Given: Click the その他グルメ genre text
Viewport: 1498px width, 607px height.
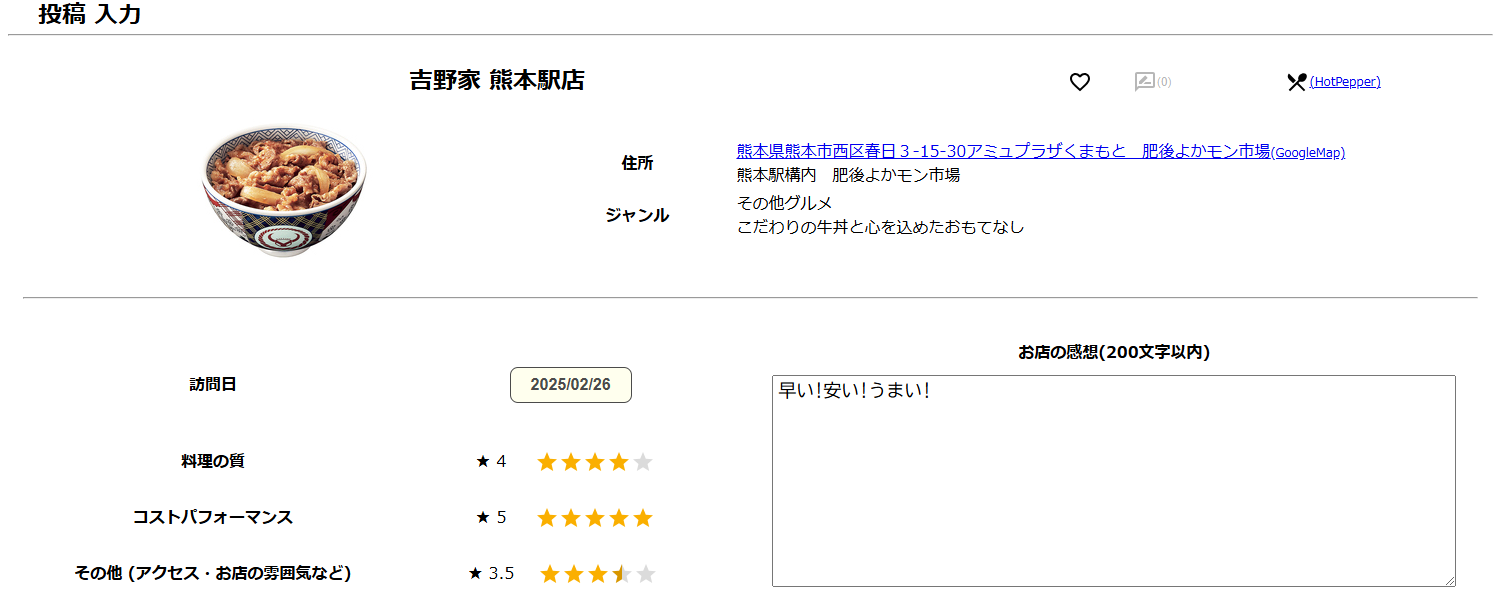Looking at the screenshot, I should 785,203.
